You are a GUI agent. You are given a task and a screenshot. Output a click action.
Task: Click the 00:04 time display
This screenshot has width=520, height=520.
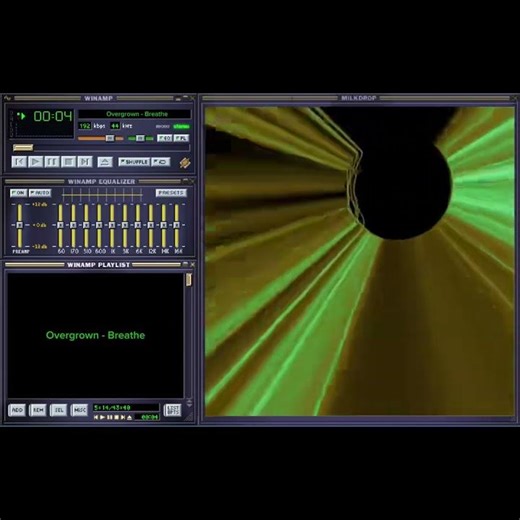[x=53, y=116]
